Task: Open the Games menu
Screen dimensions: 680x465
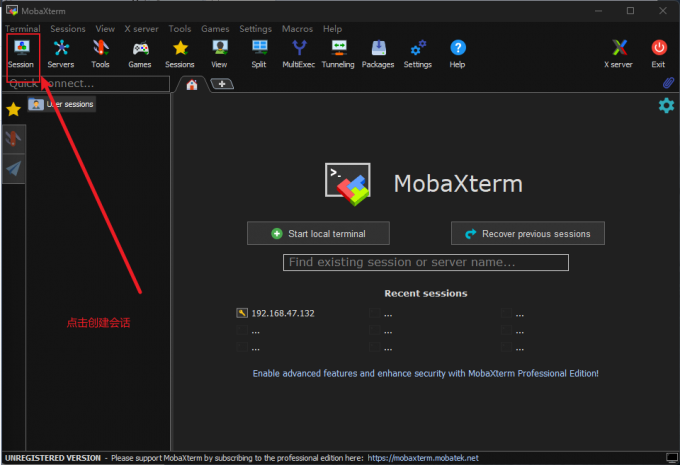Action: point(215,29)
